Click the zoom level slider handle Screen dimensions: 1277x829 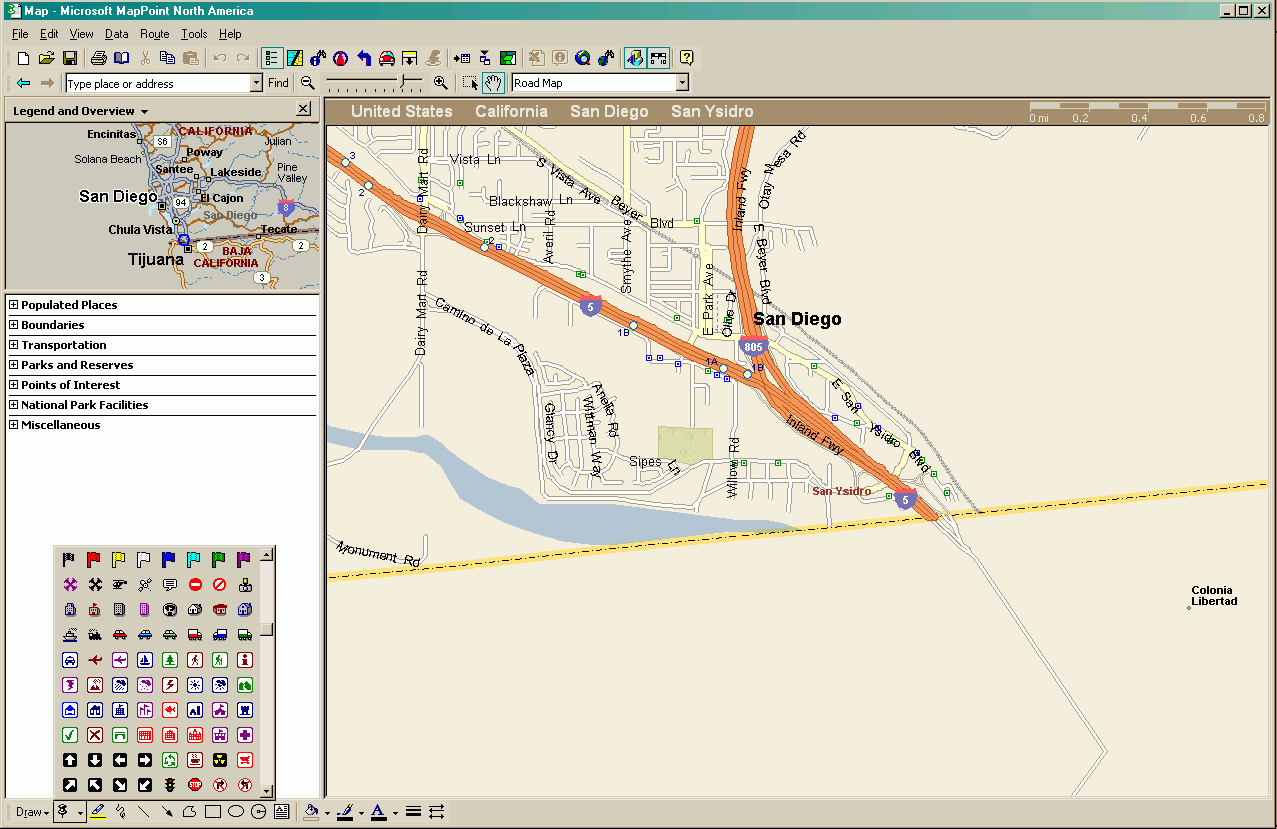(x=405, y=83)
